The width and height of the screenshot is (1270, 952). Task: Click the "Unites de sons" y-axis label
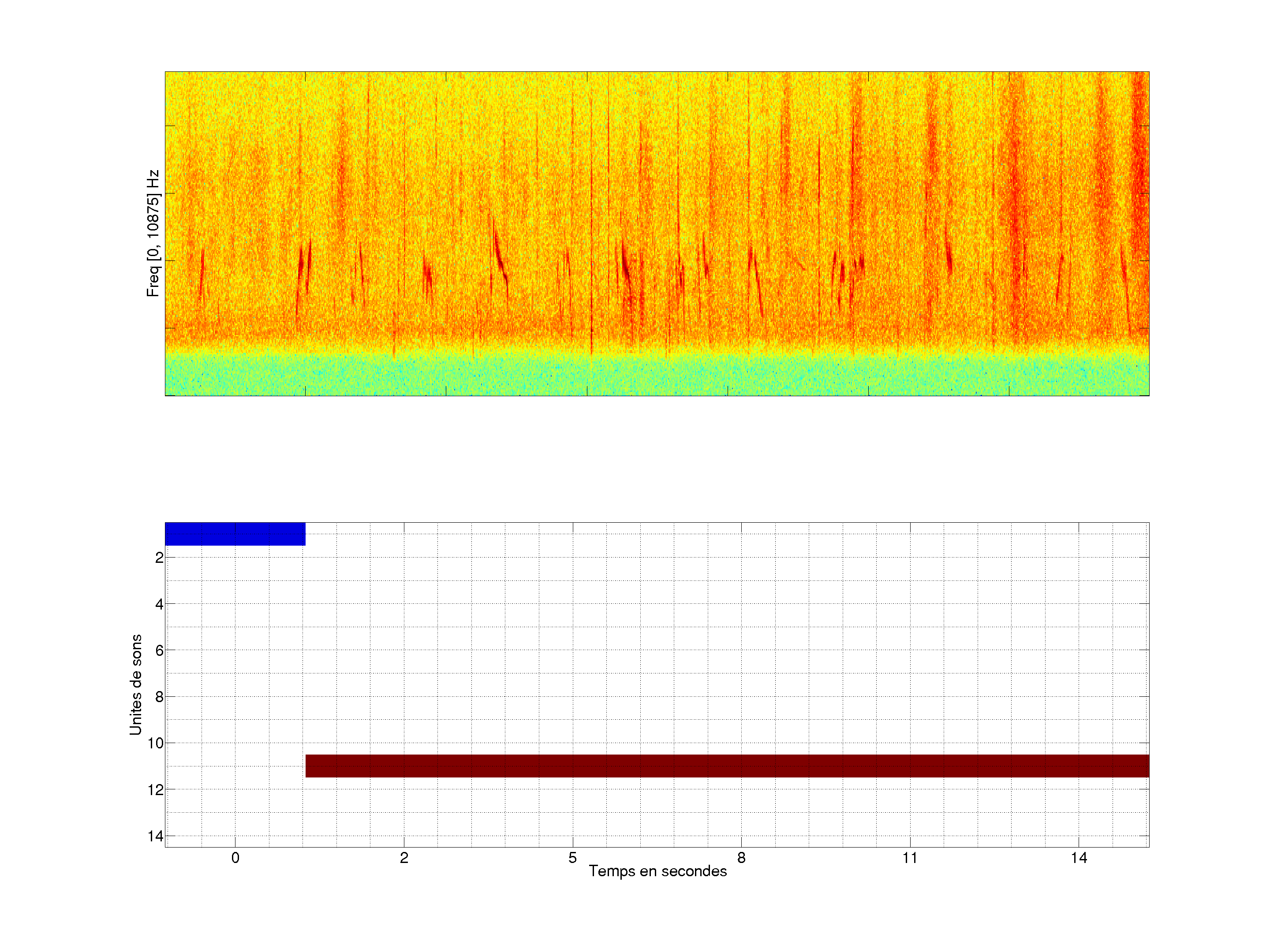point(135,684)
